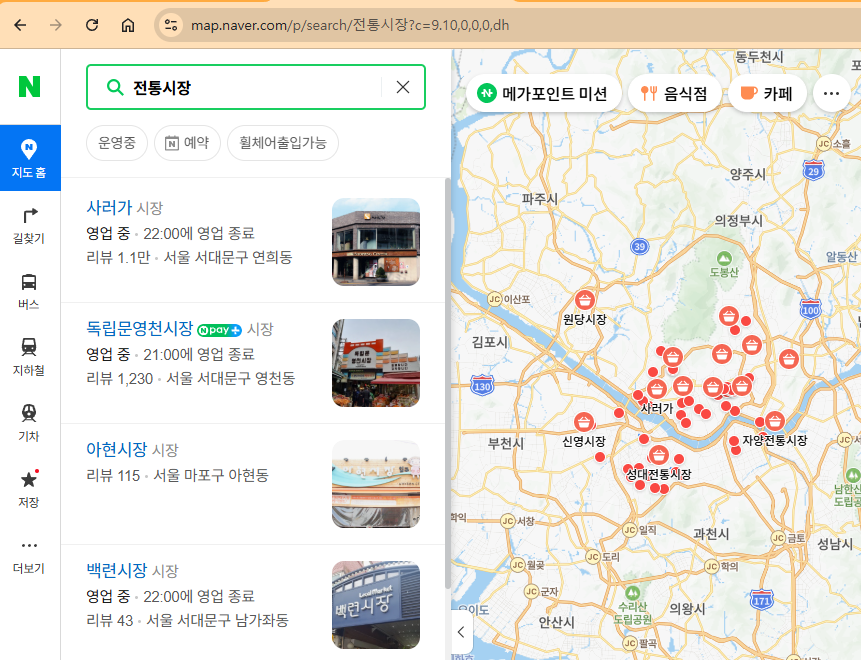Click the green search magnifier icon

[x=114, y=87]
